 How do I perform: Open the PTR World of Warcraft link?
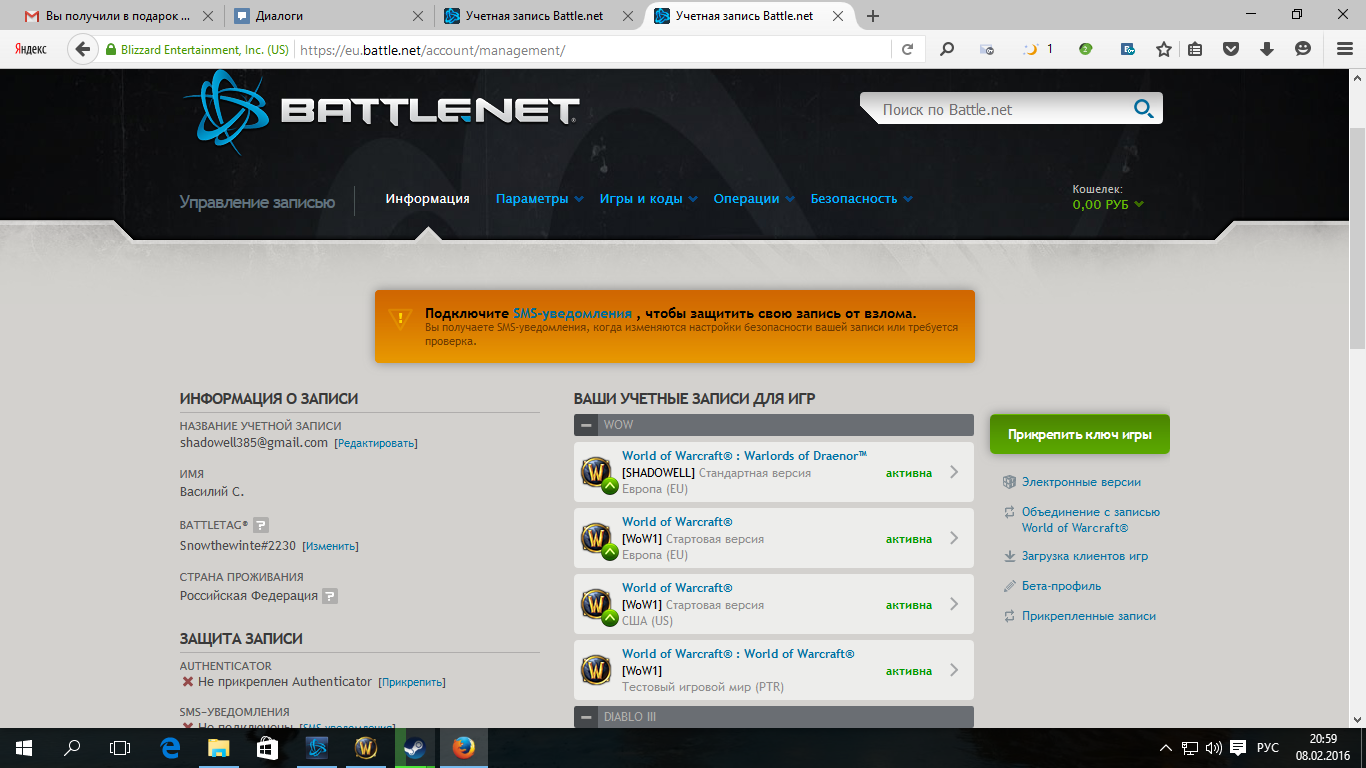point(738,654)
